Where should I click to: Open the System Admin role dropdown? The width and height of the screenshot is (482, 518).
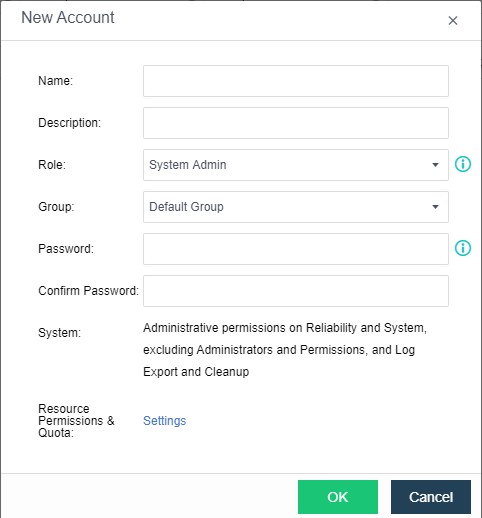296,165
